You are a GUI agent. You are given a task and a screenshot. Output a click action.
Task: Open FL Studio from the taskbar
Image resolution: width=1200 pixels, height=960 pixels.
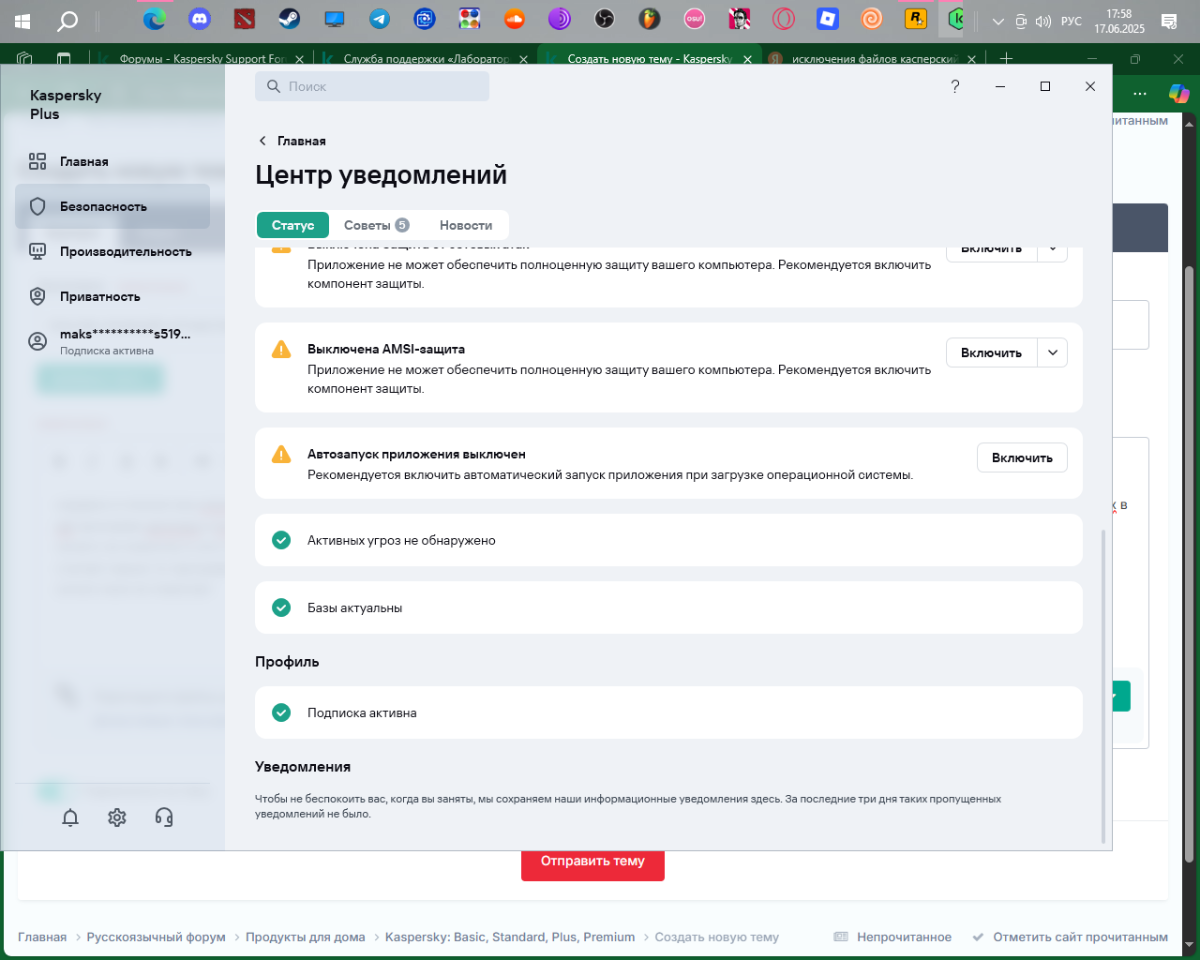point(649,18)
